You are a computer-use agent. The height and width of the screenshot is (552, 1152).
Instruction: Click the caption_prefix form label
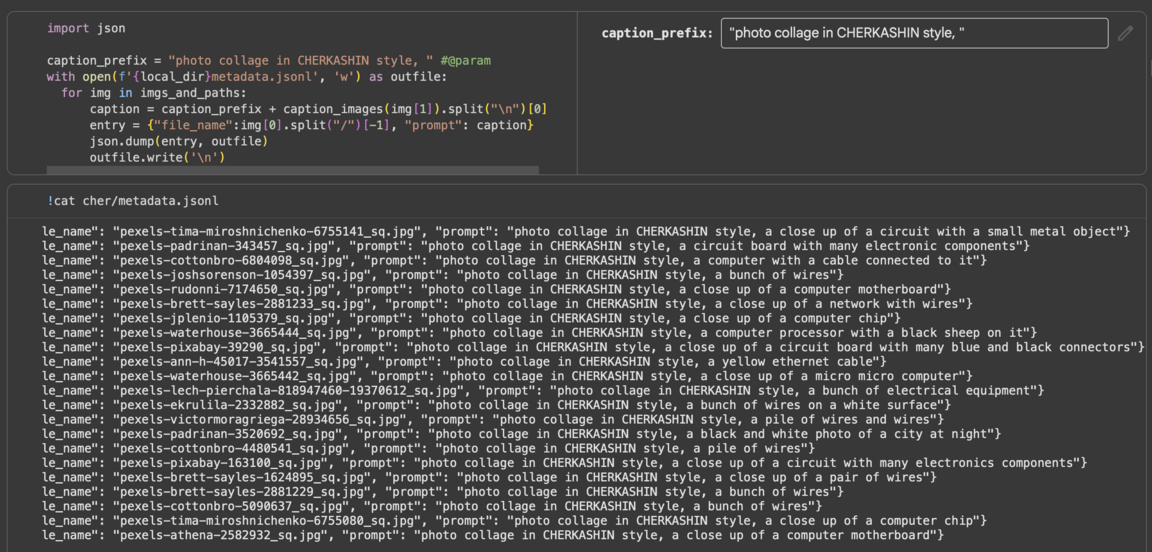[x=657, y=33]
